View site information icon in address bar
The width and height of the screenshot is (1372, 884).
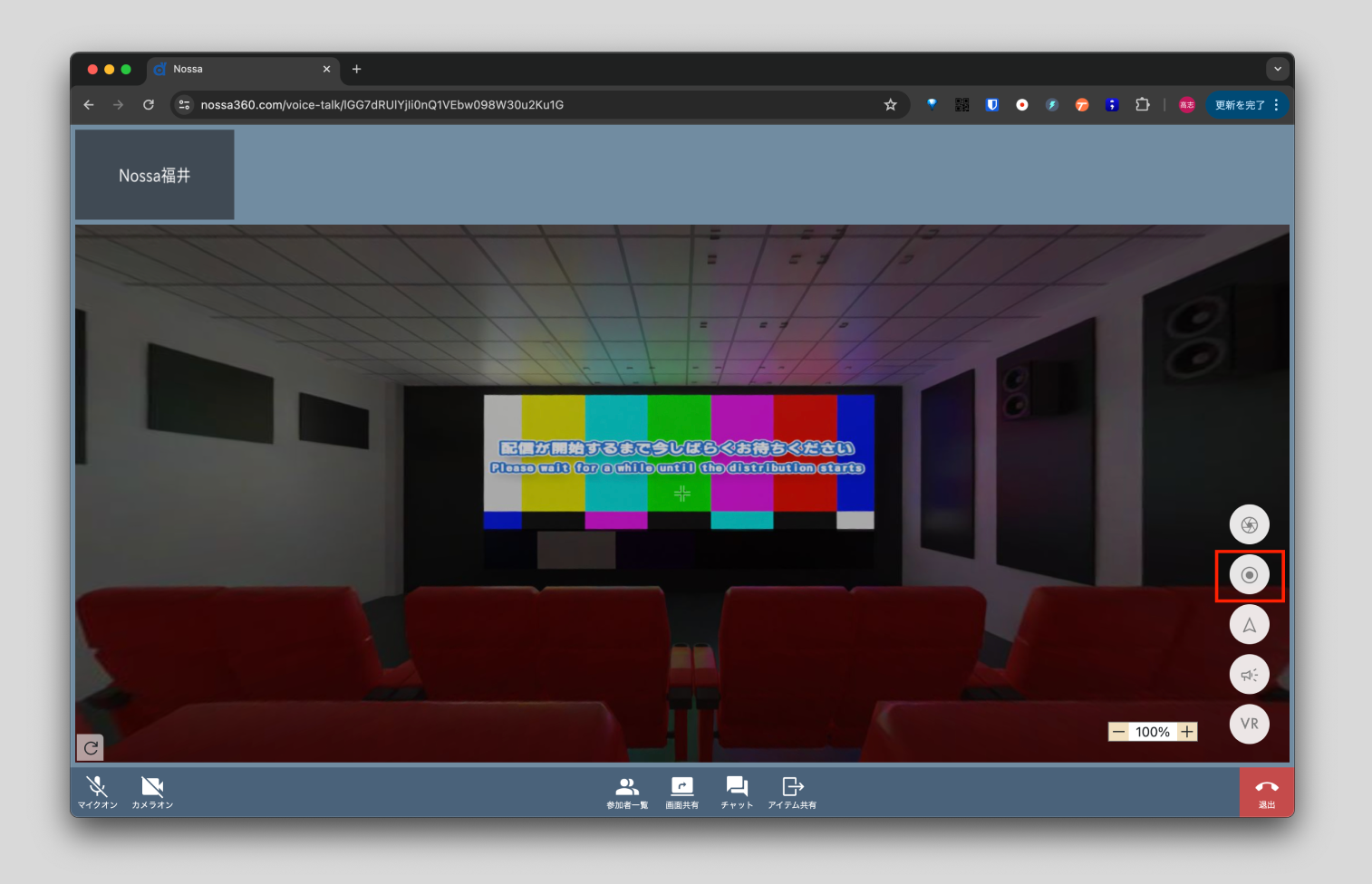[184, 105]
